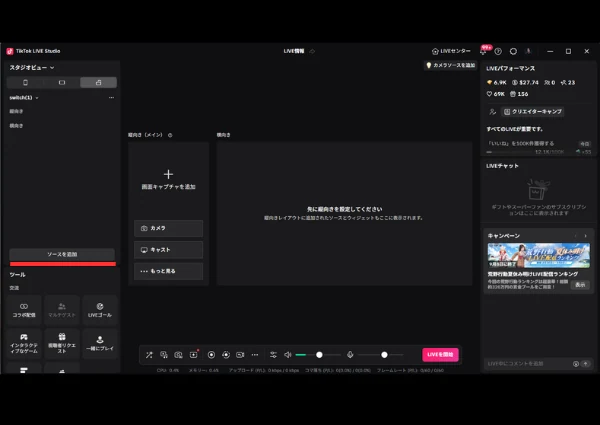Open more options ellipsis in bottom toolbar
Image resolution: width=600 pixels, height=425 pixels.
click(x=255, y=355)
